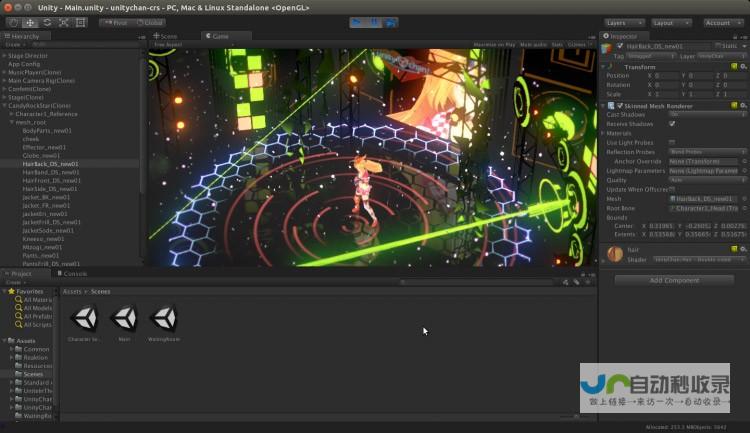Select All Prefabs favorite search

(x=33, y=316)
